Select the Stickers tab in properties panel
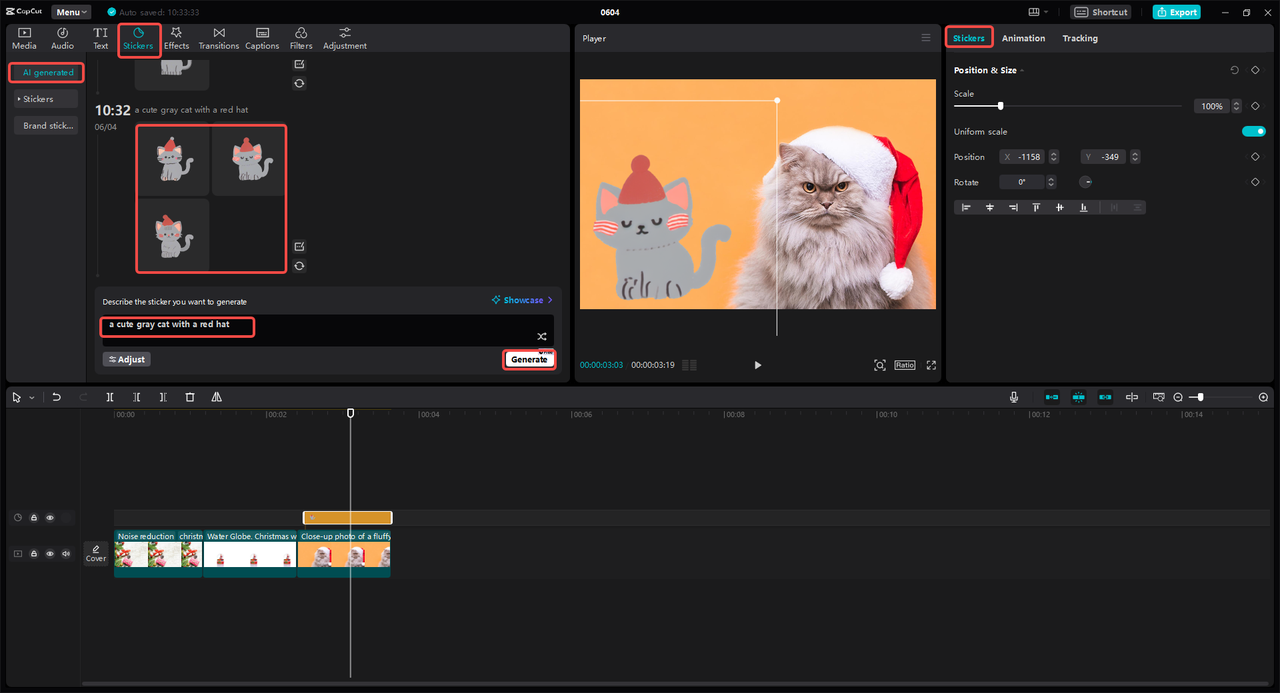The width and height of the screenshot is (1280, 693). point(969,38)
